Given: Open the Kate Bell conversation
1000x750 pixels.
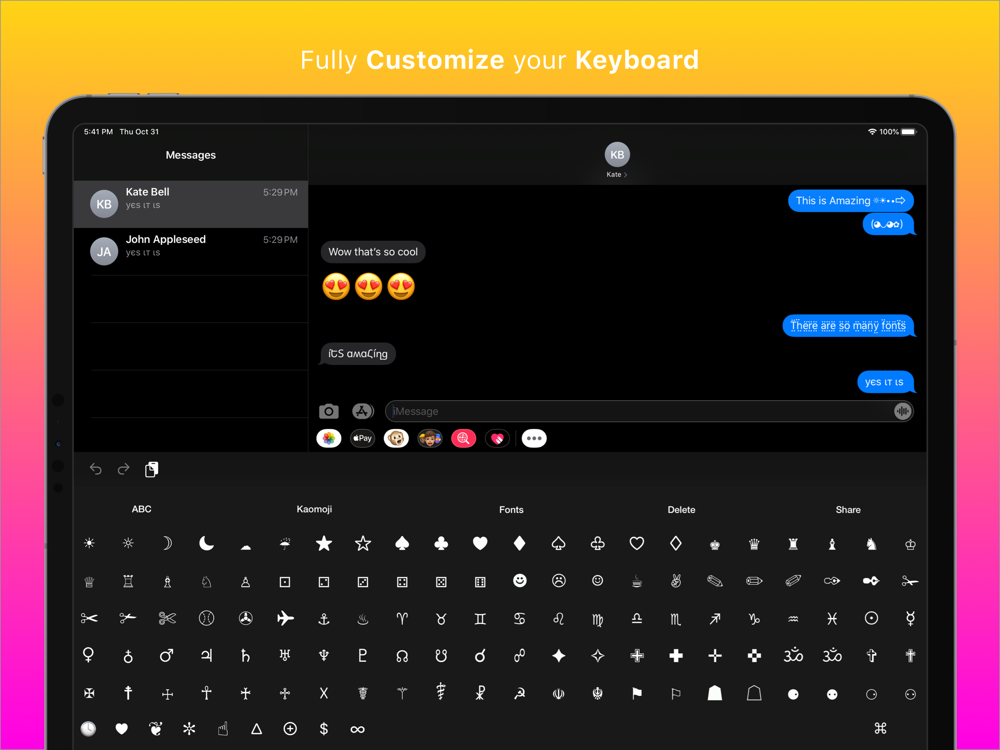Looking at the screenshot, I should 191,204.
